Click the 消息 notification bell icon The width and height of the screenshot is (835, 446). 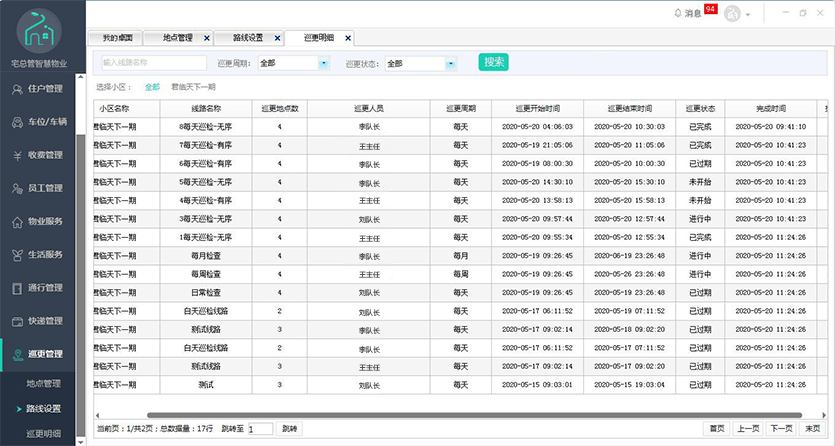(x=678, y=13)
